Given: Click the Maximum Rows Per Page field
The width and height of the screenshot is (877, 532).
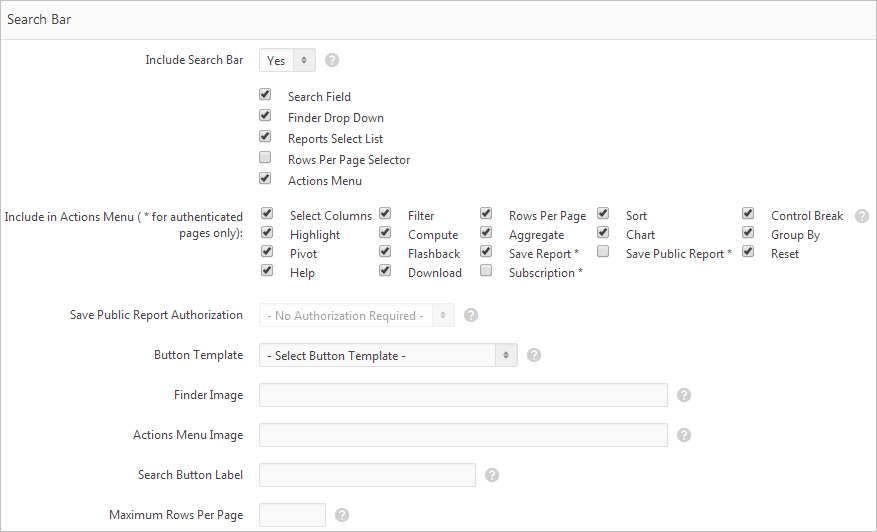Looking at the screenshot, I should pos(292,515).
